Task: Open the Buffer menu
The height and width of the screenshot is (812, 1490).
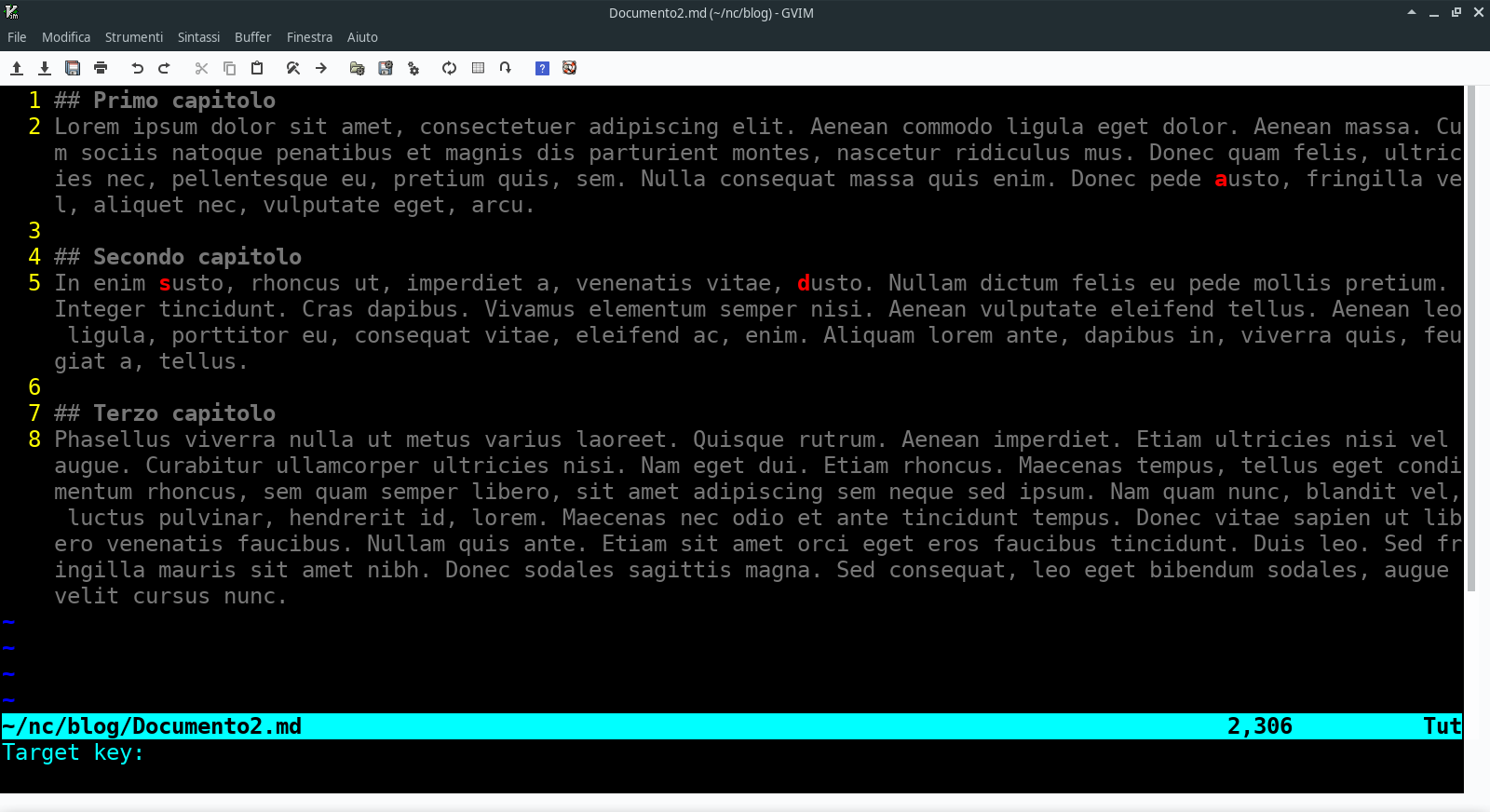Action: (252, 37)
